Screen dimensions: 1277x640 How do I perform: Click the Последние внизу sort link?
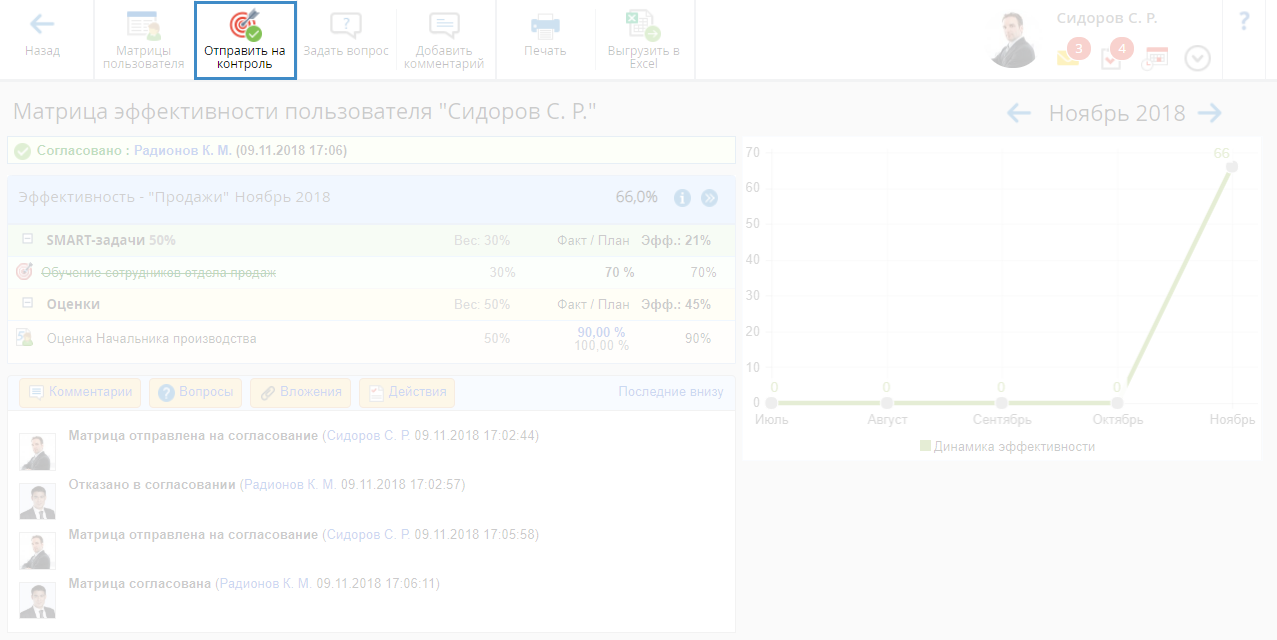[x=670, y=392]
